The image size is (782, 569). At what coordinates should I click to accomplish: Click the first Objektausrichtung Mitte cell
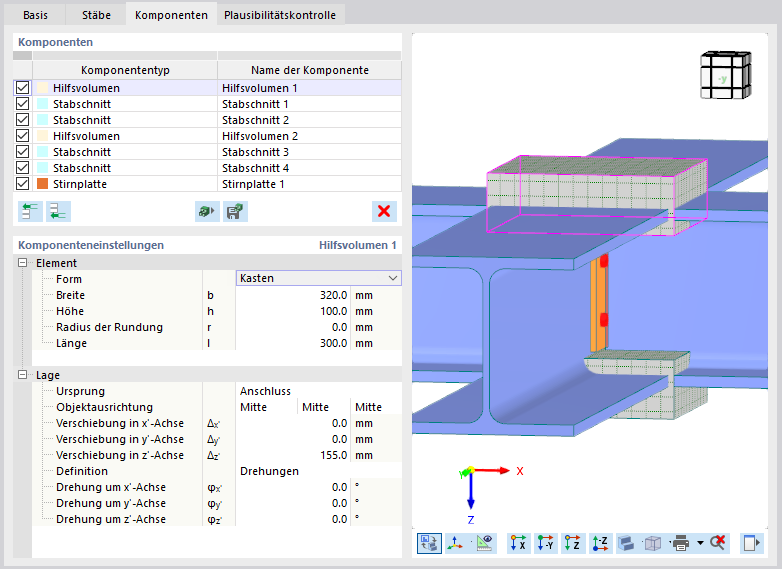(266, 407)
